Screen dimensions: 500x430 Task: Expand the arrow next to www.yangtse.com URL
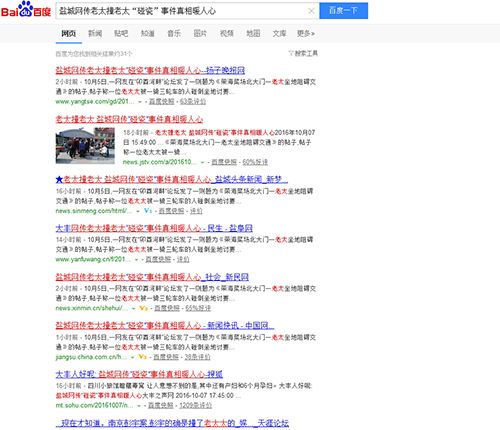coord(140,102)
